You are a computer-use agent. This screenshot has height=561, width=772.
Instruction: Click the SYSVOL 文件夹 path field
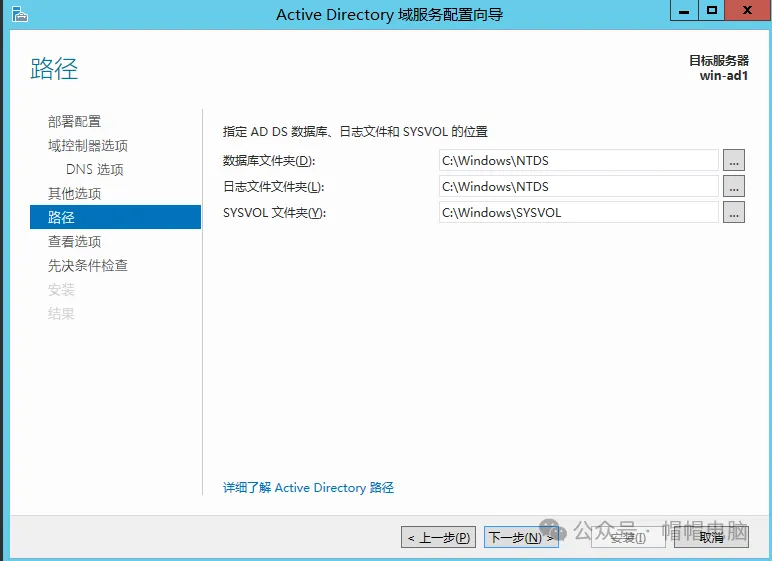tap(578, 212)
